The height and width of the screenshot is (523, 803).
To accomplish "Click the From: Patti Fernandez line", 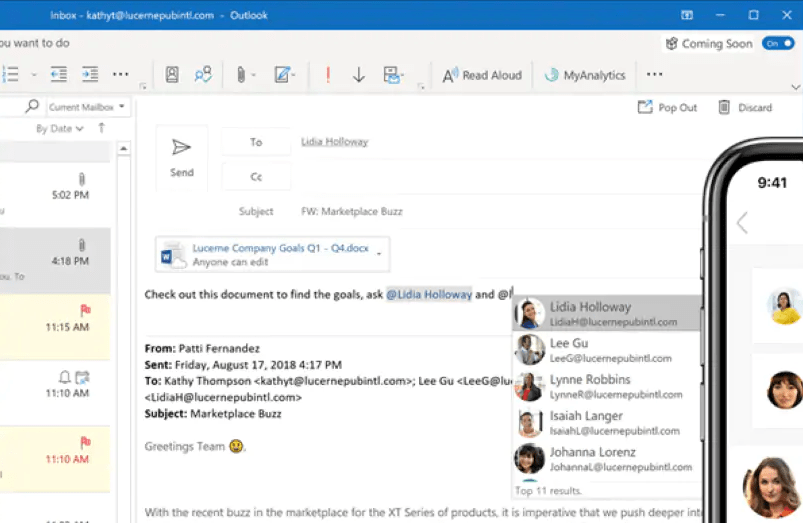I will click(x=202, y=348).
